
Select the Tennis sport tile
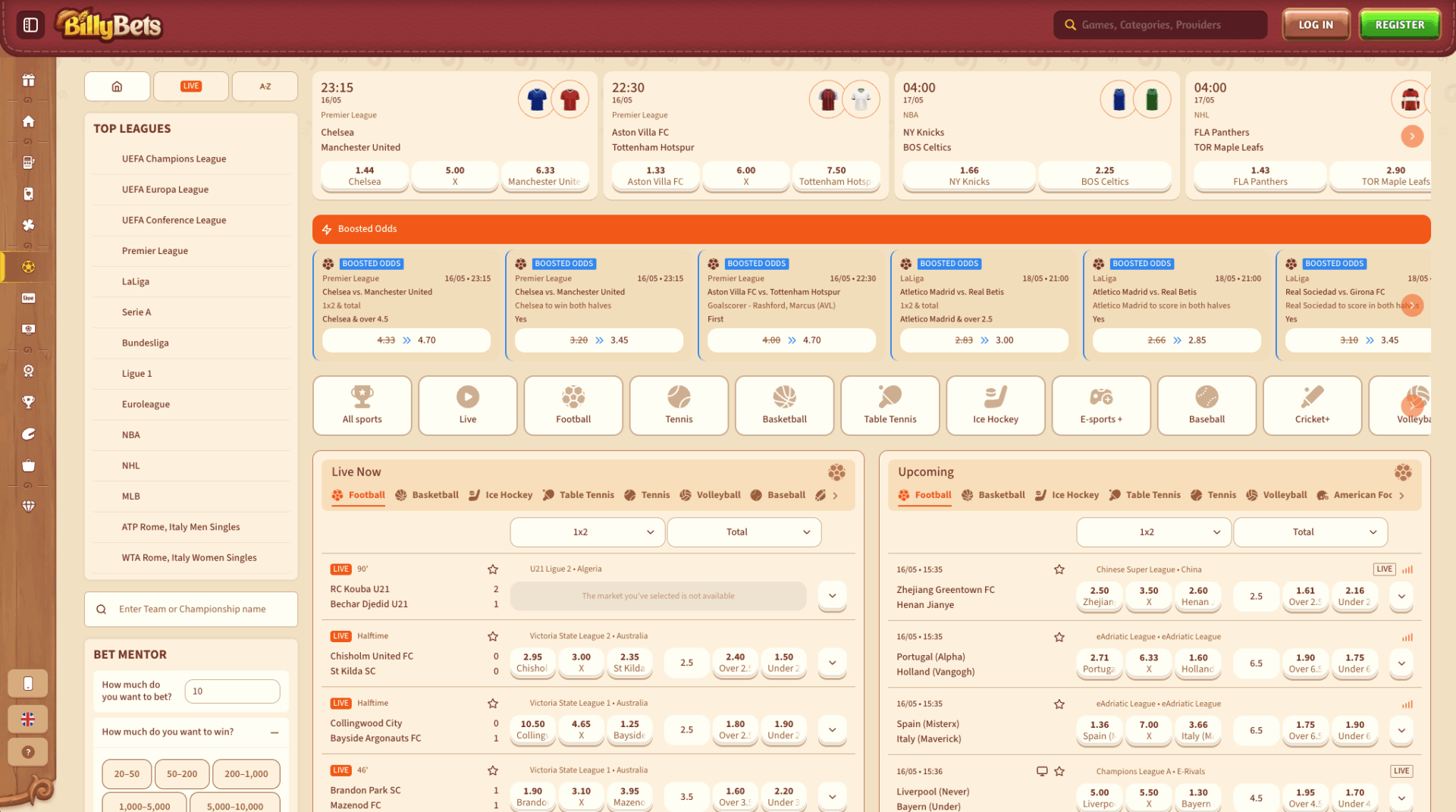679,406
